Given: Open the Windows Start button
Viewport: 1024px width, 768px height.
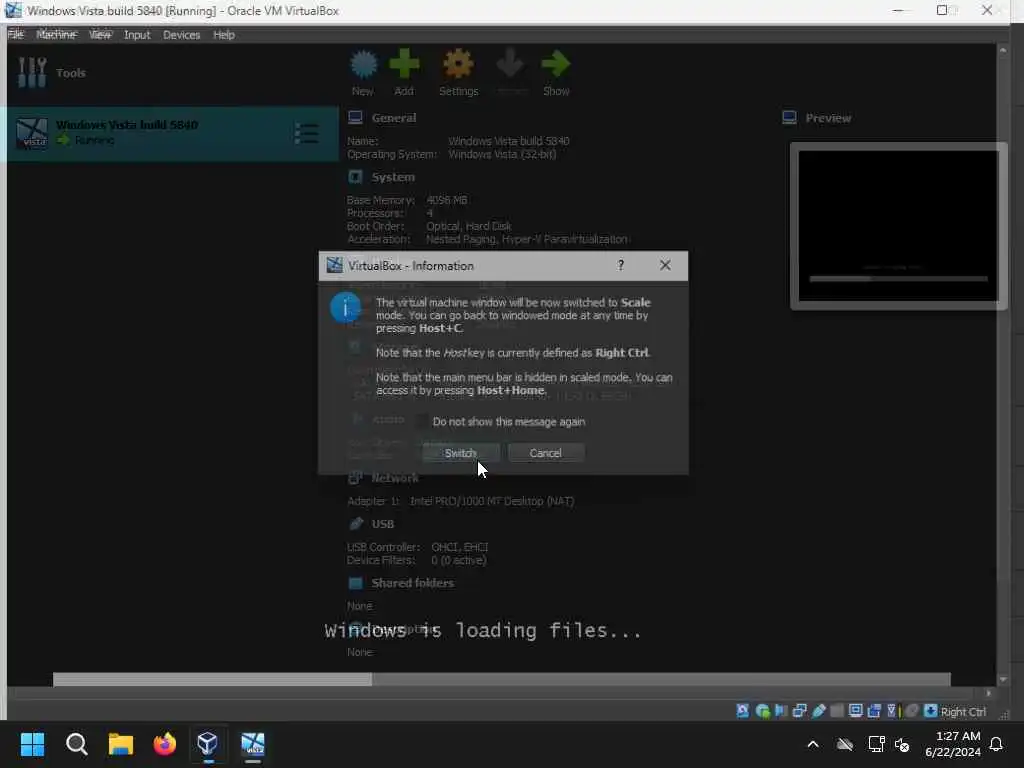Looking at the screenshot, I should pos(32,744).
